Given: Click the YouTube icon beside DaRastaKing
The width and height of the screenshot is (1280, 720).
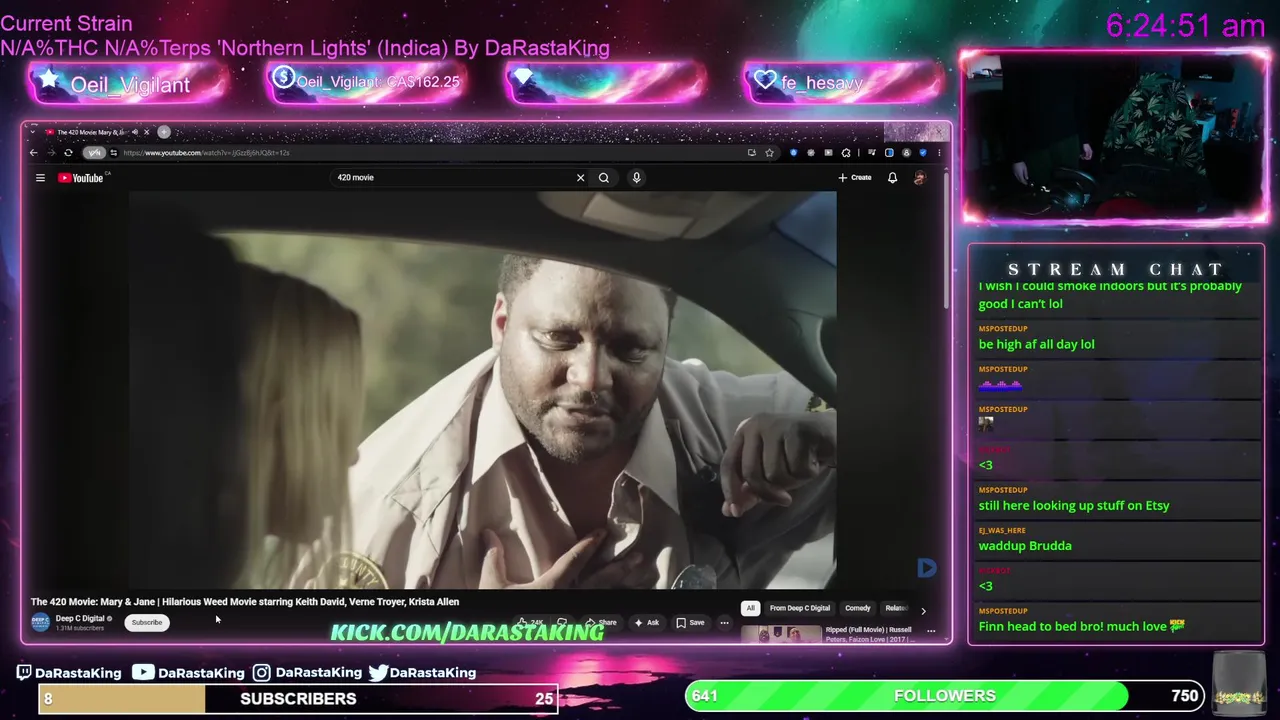Looking at the screenshot, I should coord(143,673).
